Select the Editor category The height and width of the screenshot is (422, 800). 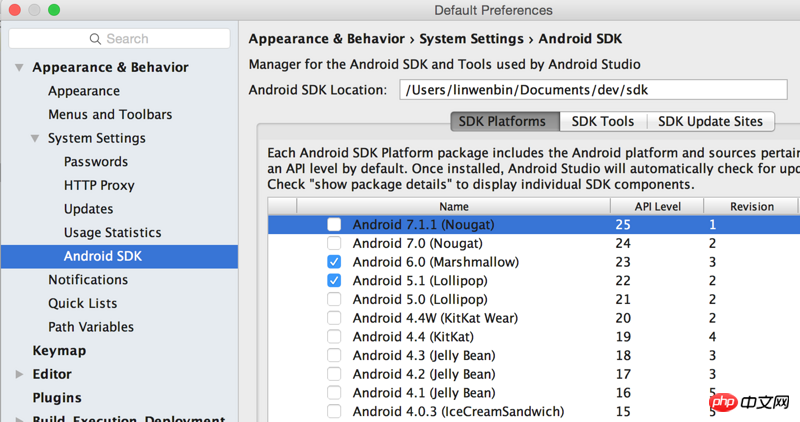(x=52, y=374)
